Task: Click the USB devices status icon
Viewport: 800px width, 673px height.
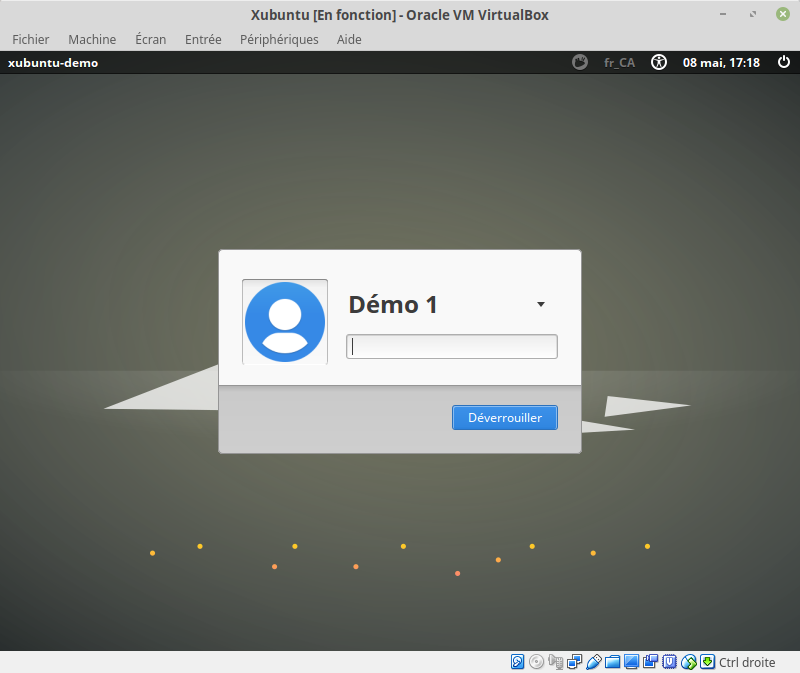Action: 594,661
